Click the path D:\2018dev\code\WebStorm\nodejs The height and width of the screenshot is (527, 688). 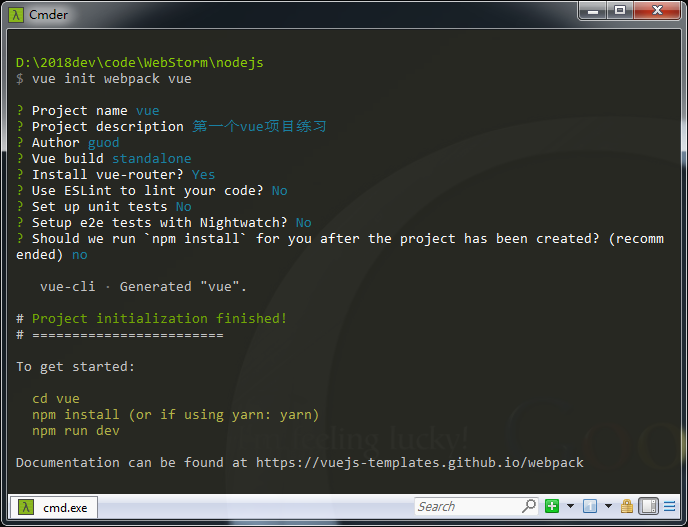tap(140, 63)
